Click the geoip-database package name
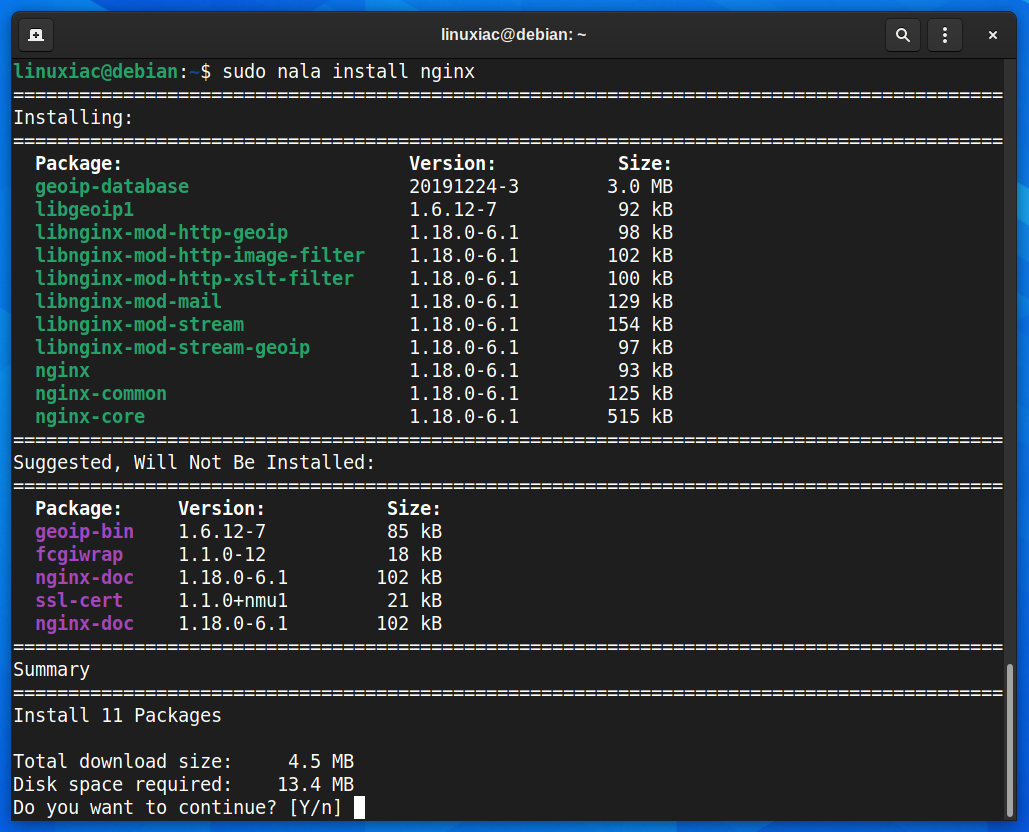Screen dimensions: 1029x832 click(112, 186)
